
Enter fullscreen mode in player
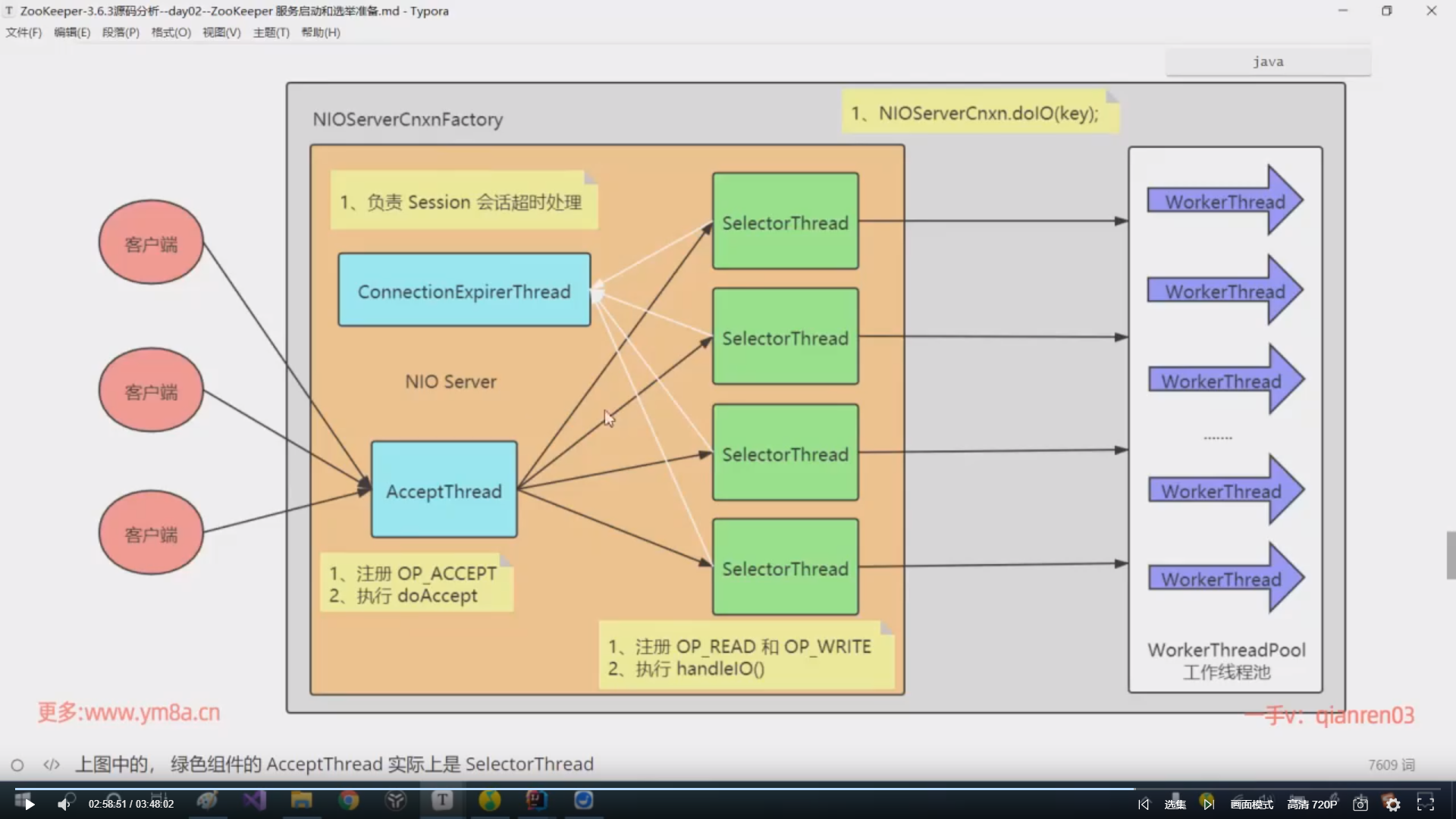click(1426, 805)
